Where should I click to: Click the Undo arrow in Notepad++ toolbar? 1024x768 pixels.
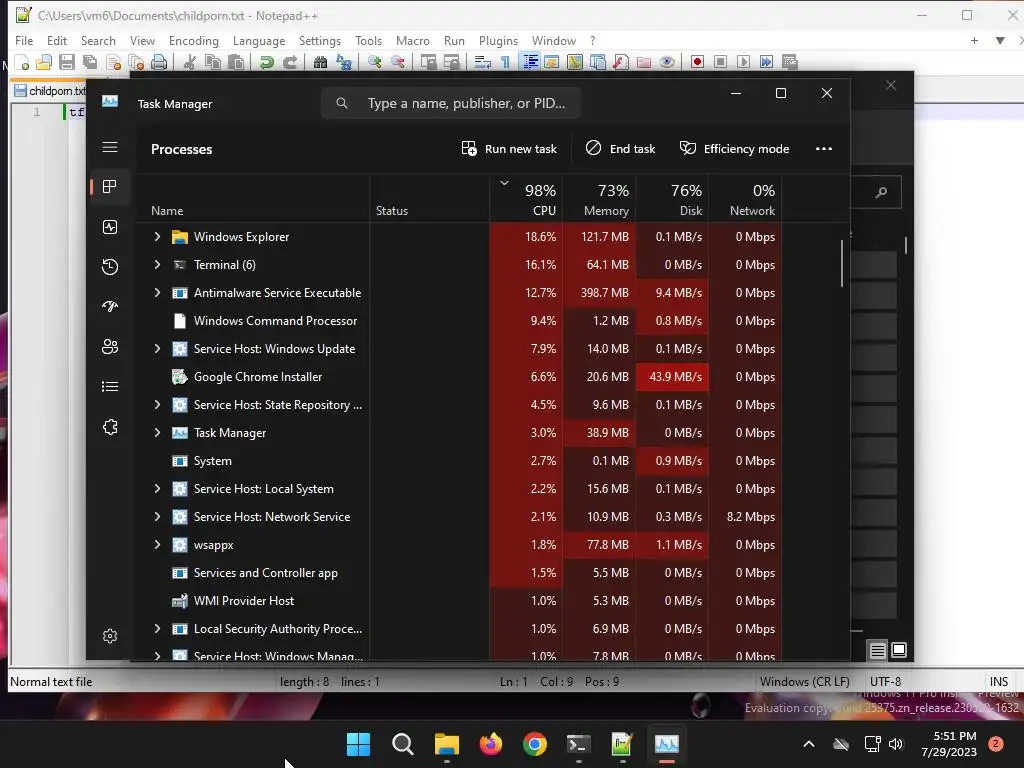(x=266, y=62)
